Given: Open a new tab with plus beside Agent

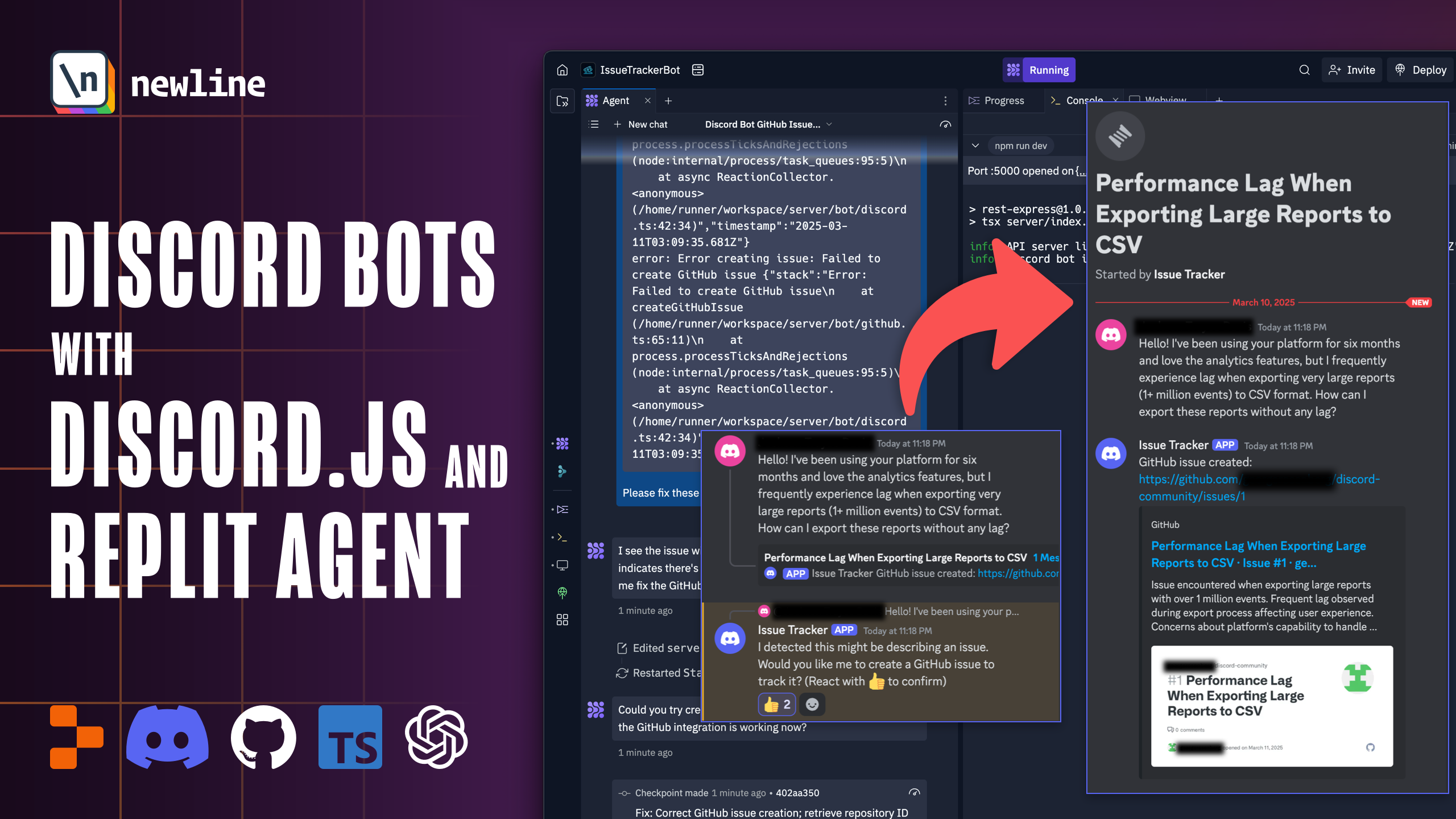Looking at the screenshot, I should click(x=668, y=101).
